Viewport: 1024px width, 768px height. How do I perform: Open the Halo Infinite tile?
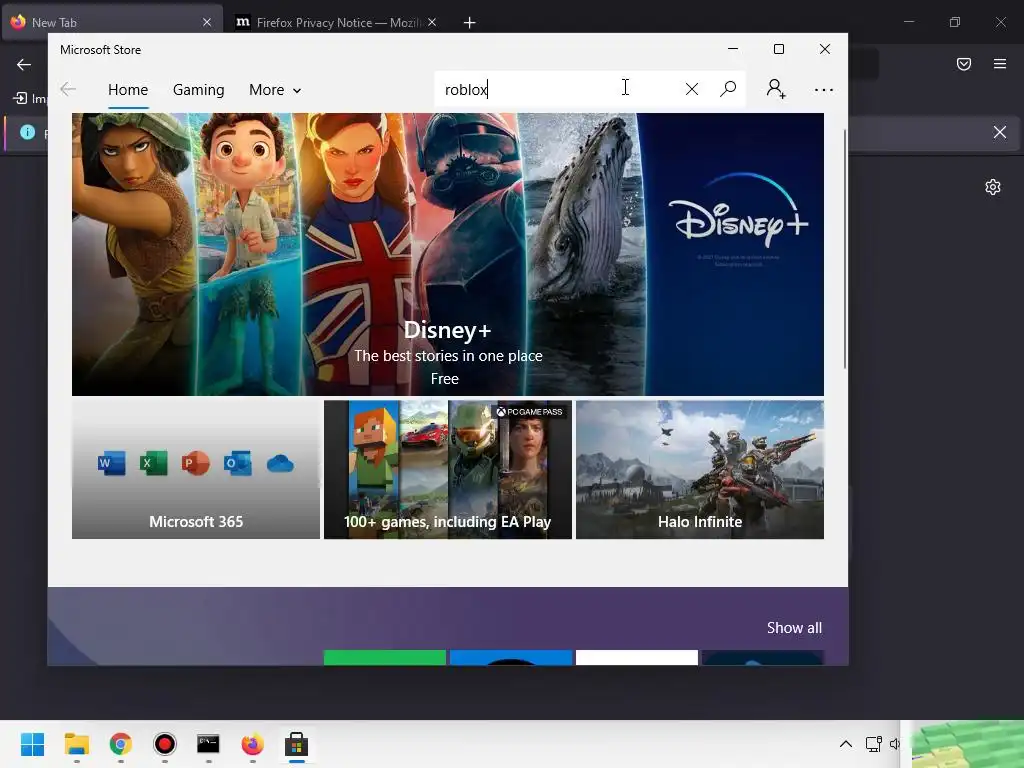pos(700,470)
